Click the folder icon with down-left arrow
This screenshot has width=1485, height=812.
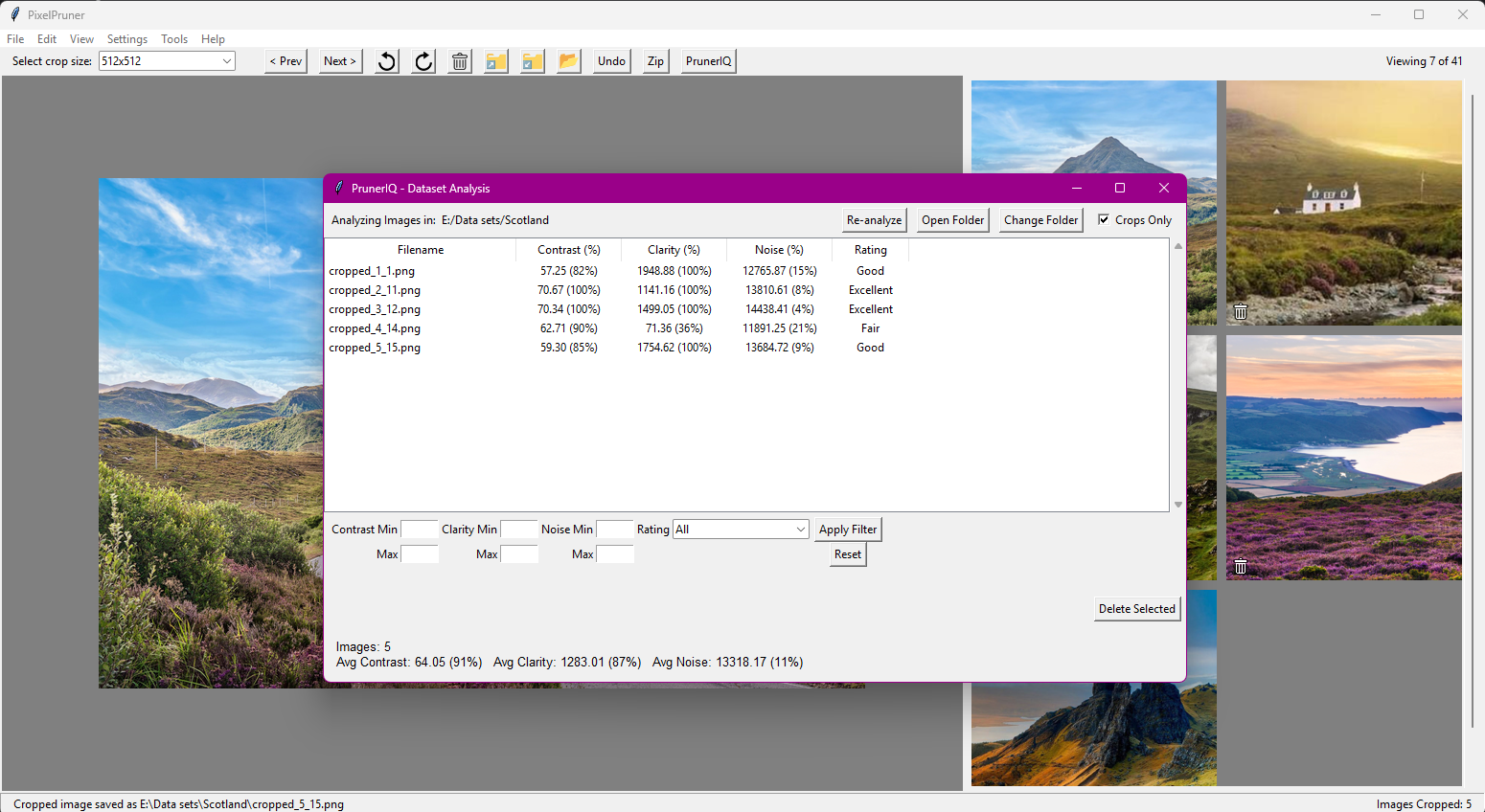pos(533,61)
